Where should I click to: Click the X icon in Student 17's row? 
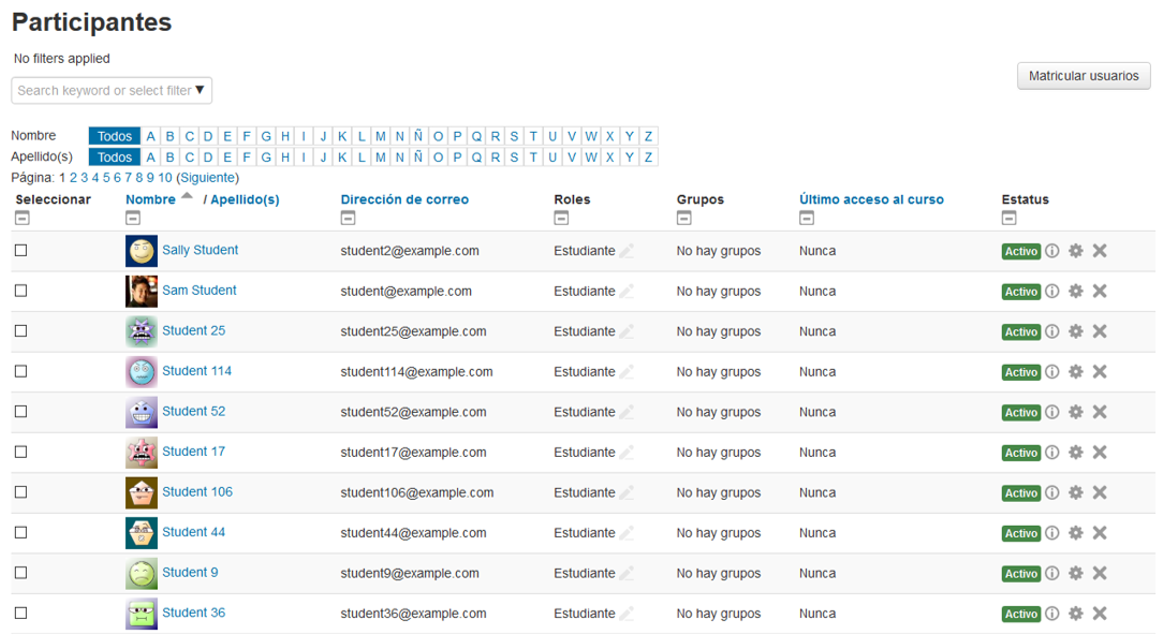1099,452
